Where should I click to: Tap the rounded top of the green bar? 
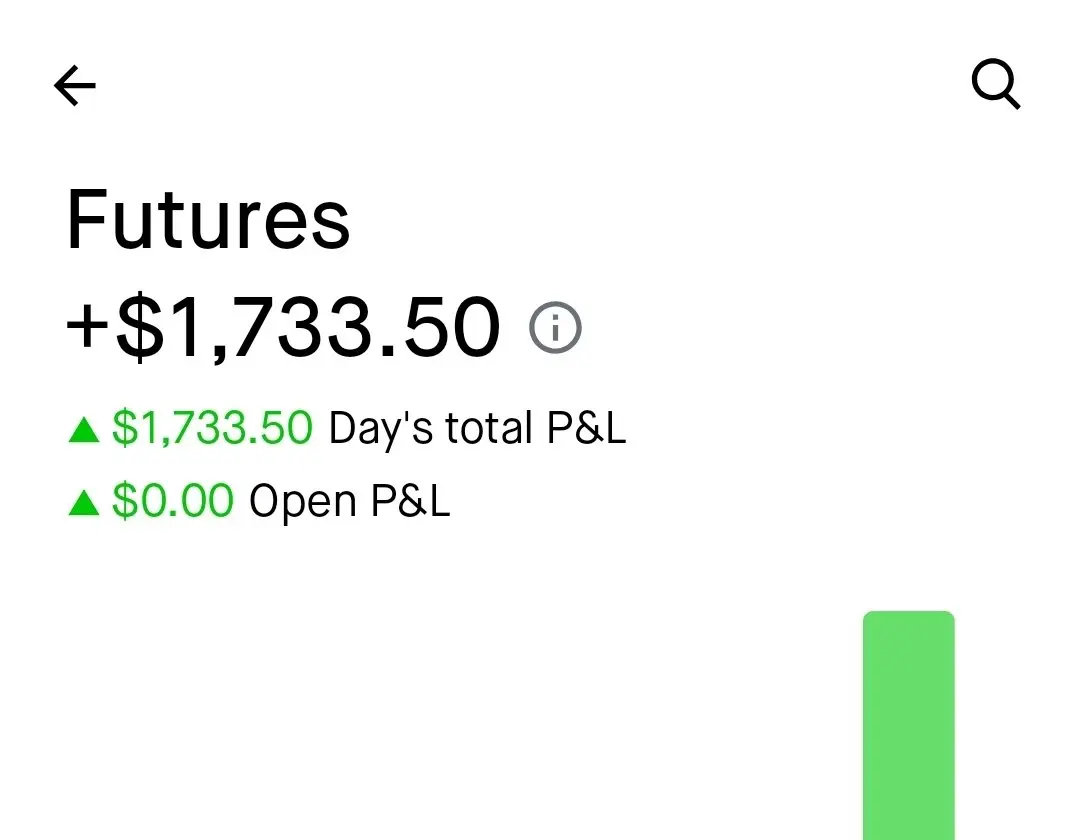908,622
